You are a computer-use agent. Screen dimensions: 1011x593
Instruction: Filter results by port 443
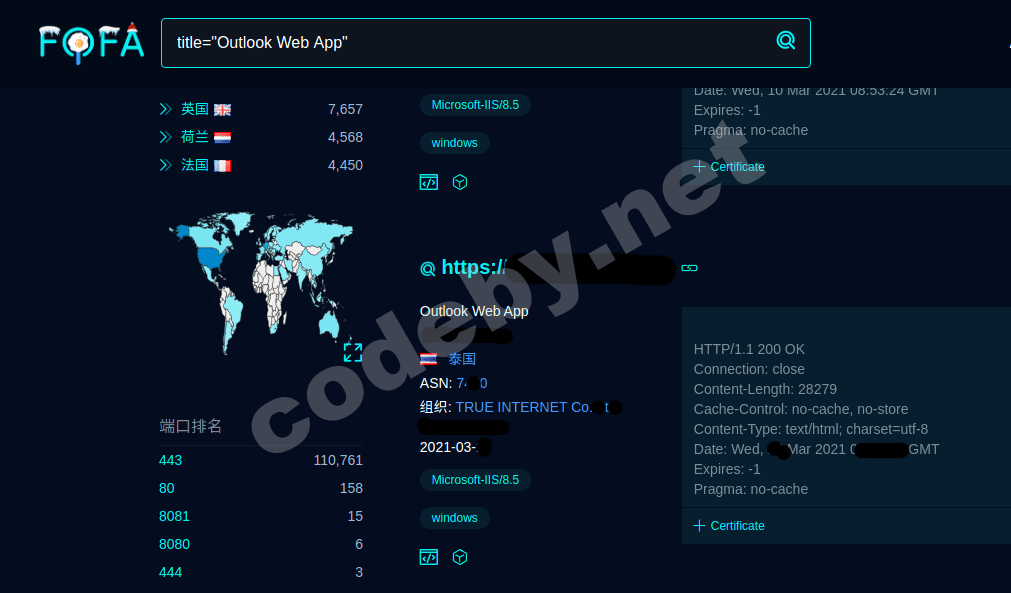[170, 460]
